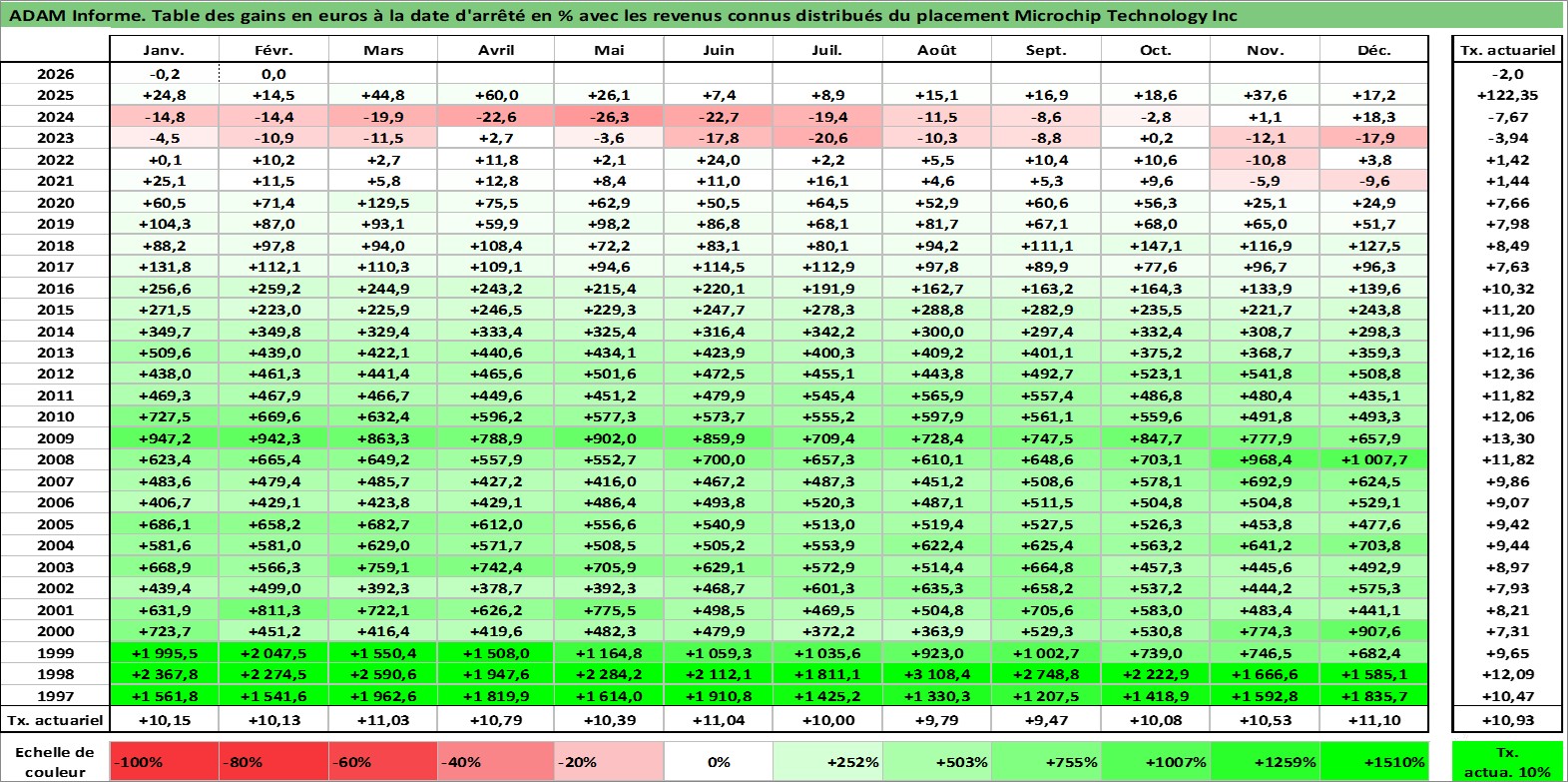This screenshot has width=1568, height=782.
Task: Select the '+2 590,6' cell for March 1998
Action: coord(383,674)
